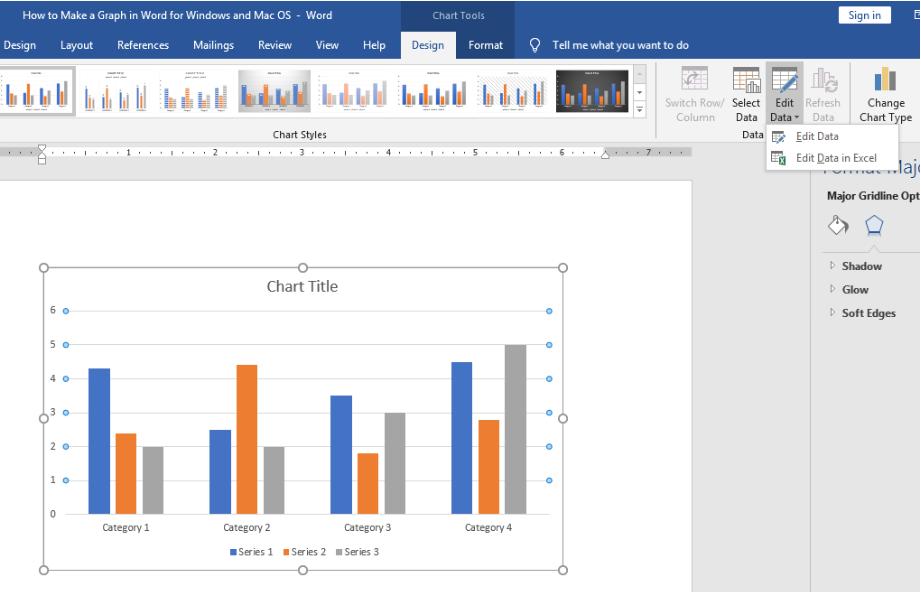The image size is (921, 593).
Task: Select the Effects pentagon icon in Format pane
Action: (x=874, y=225)
